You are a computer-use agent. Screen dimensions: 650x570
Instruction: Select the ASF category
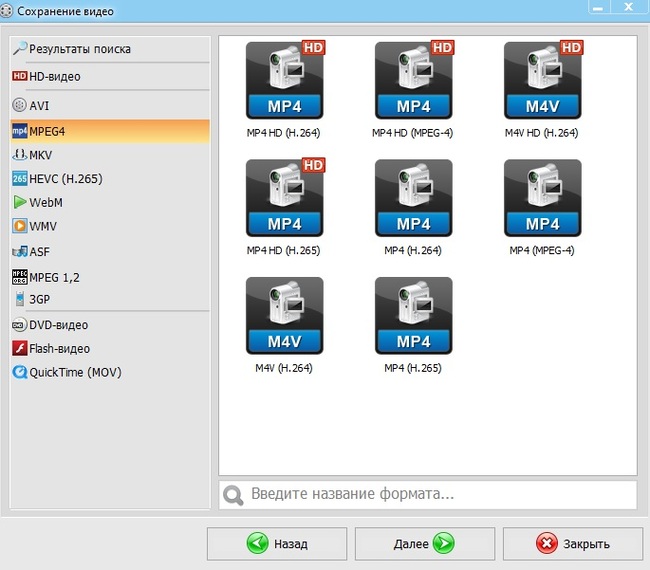110,251
